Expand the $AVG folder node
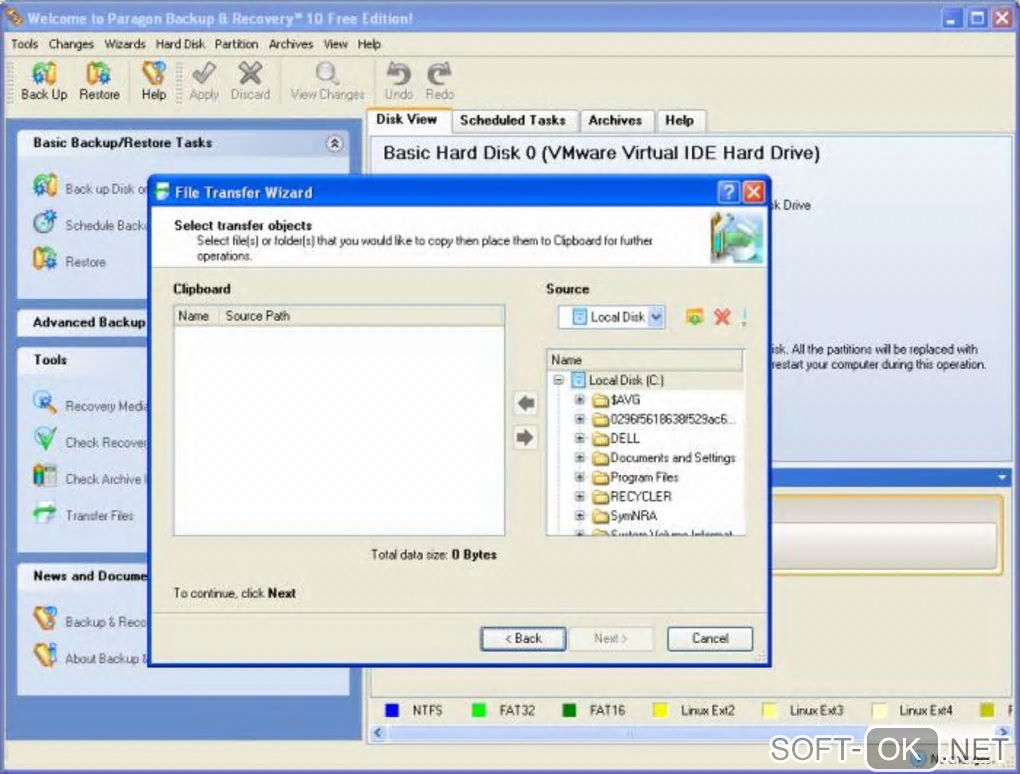This screenshot has height=774, width=1020. pos(579,399)
